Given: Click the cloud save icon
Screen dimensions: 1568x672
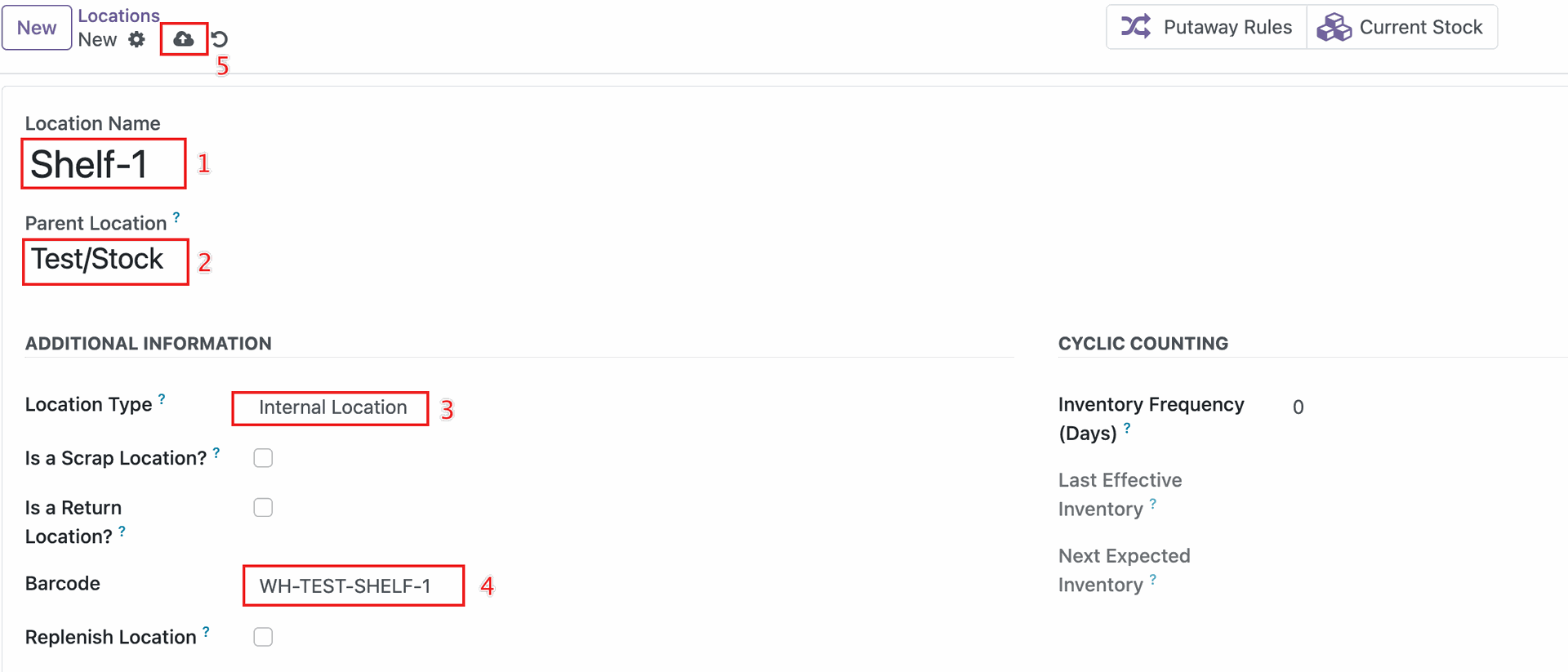Looking at the screenshot, I should [184, 39].
